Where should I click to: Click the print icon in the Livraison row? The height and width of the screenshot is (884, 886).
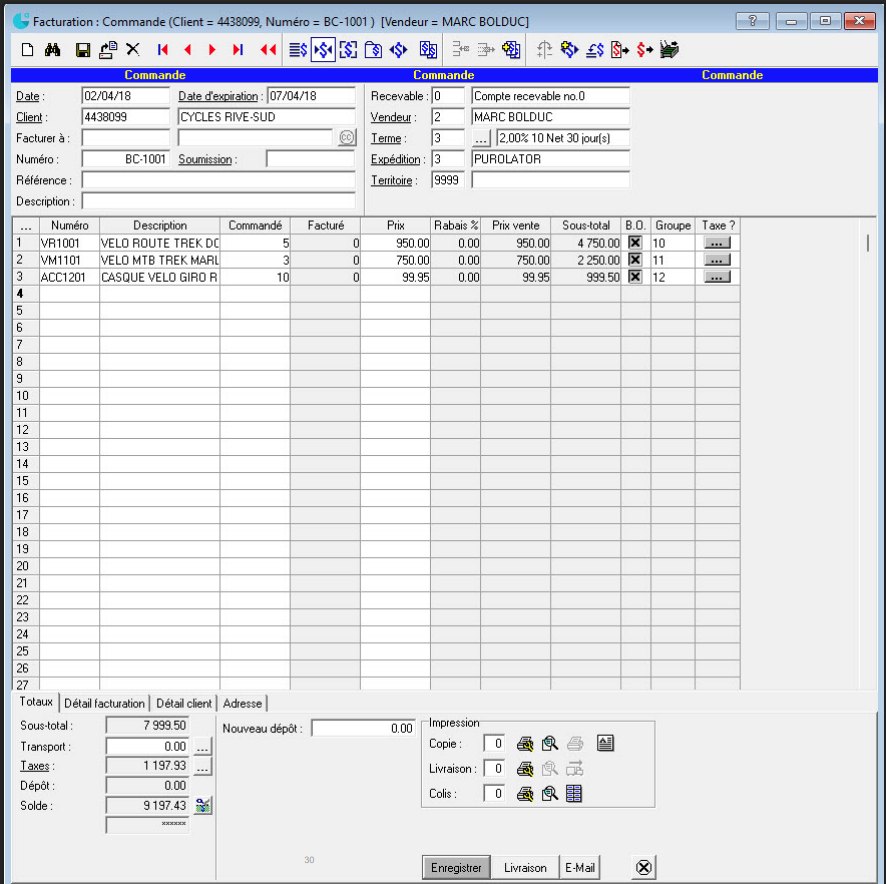tap(525, 769)
